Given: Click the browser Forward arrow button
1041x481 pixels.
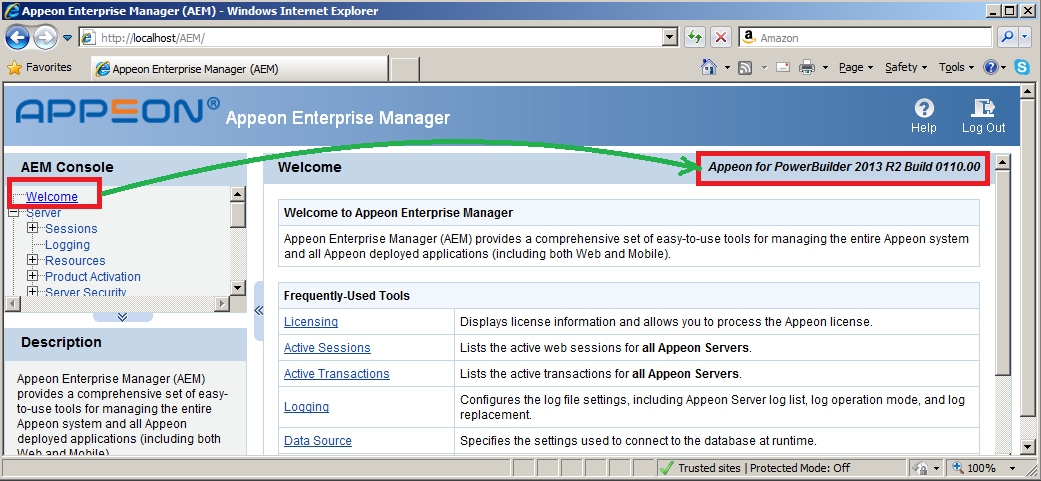Looking at the screenshot, I should point(46,38).
